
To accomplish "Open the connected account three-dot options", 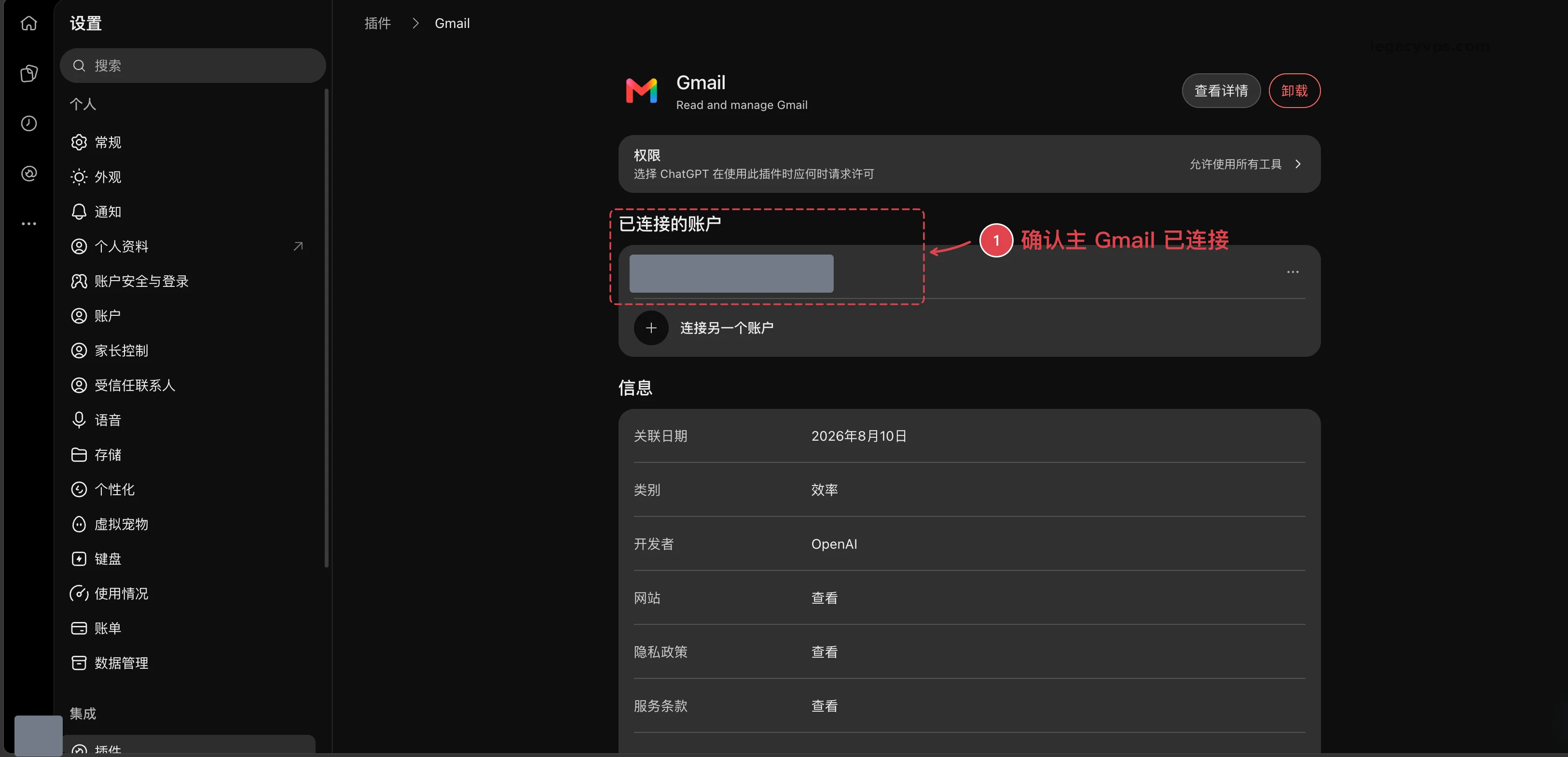I will pos(1292,272).
